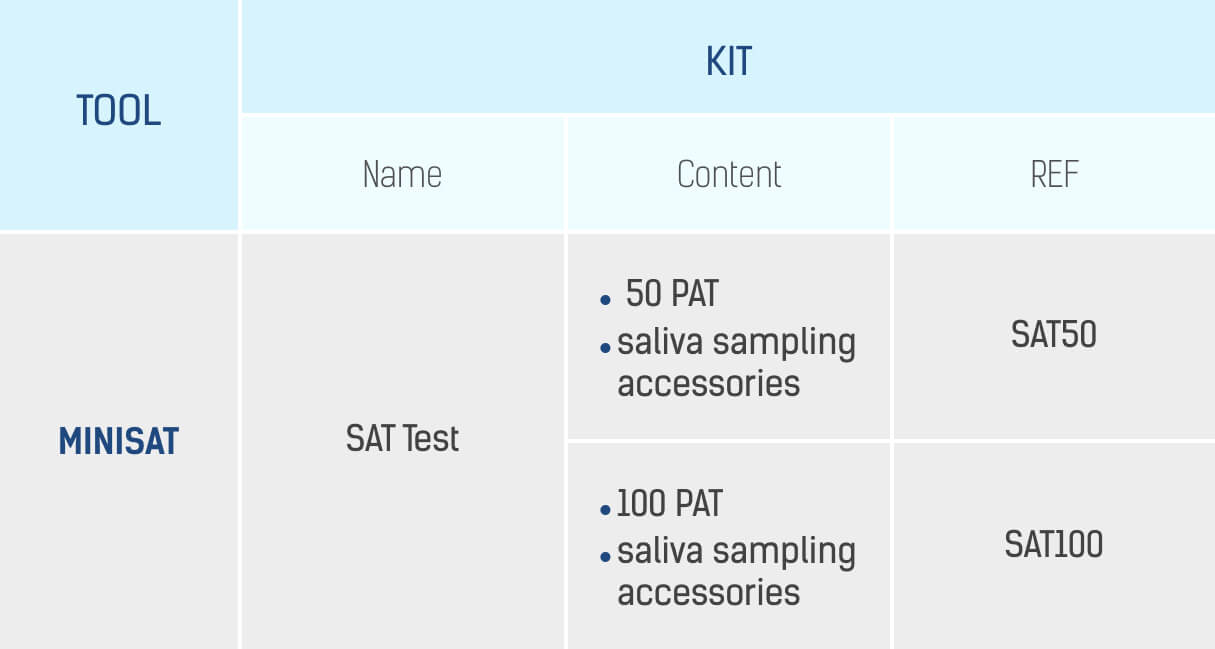The height and width of the screenshot is (649, 1215).
Task: Click the SAT100 reference code
Action: (x=1054, y=544)
